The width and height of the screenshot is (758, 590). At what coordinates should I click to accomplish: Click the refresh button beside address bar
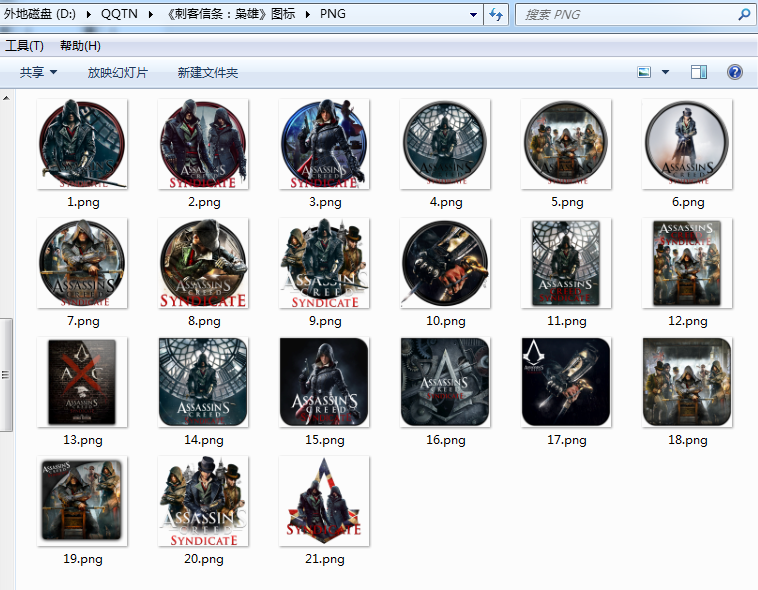pyautogui.click(x=497, y=15)
